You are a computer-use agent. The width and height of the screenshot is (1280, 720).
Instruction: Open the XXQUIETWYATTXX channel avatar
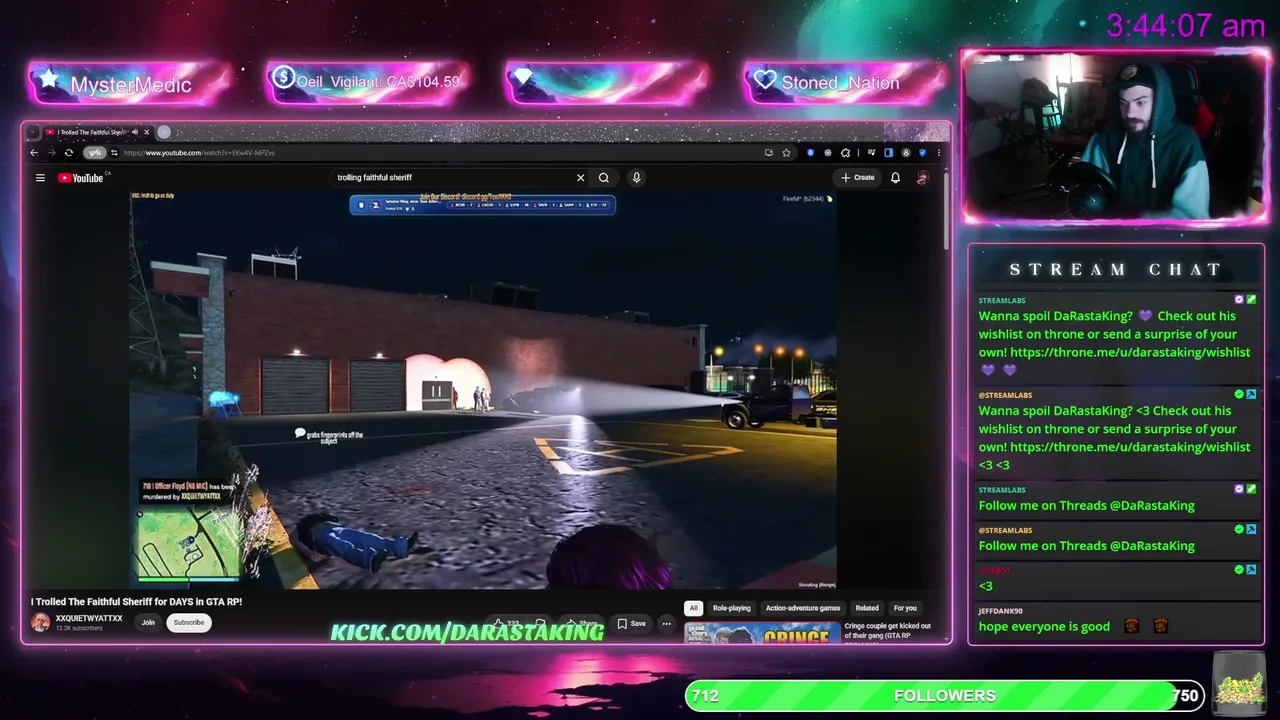(x=40, y=622)
